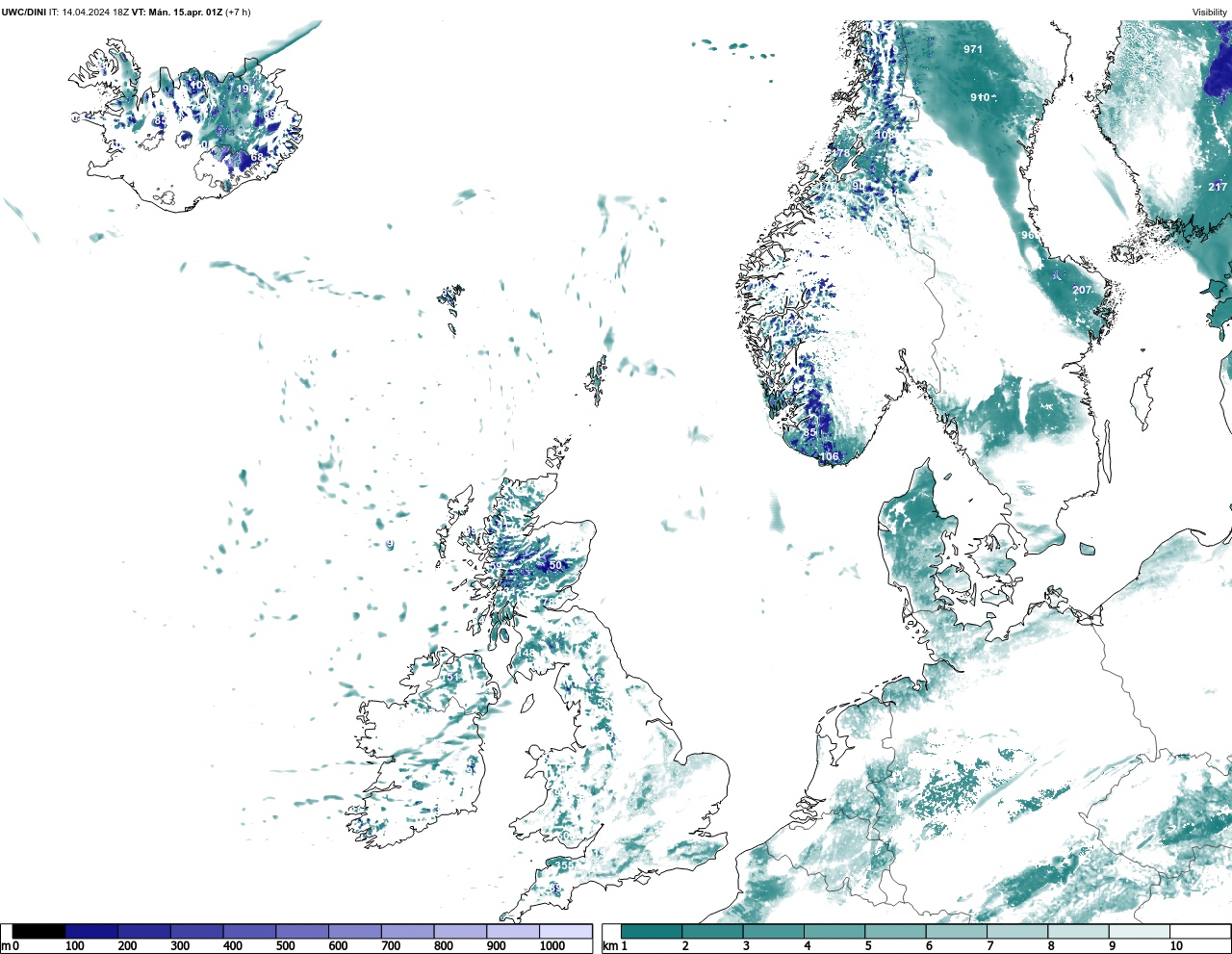This screenshot has width=1232, height=954.
Task: Select the 8–9 km legend swatch
Action: pos(1078,931)
